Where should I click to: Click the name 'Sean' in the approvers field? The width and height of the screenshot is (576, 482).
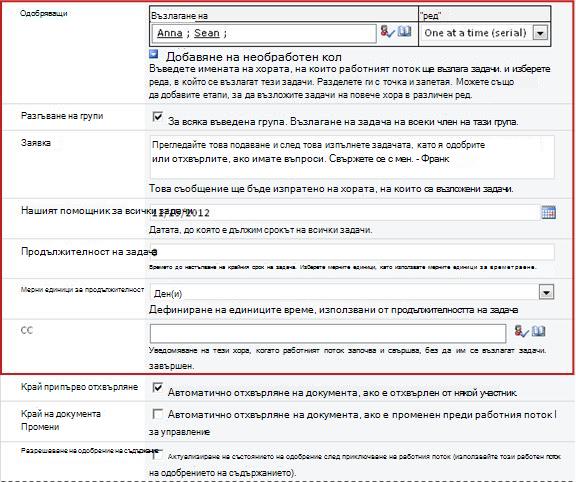[x=207, y=33]
